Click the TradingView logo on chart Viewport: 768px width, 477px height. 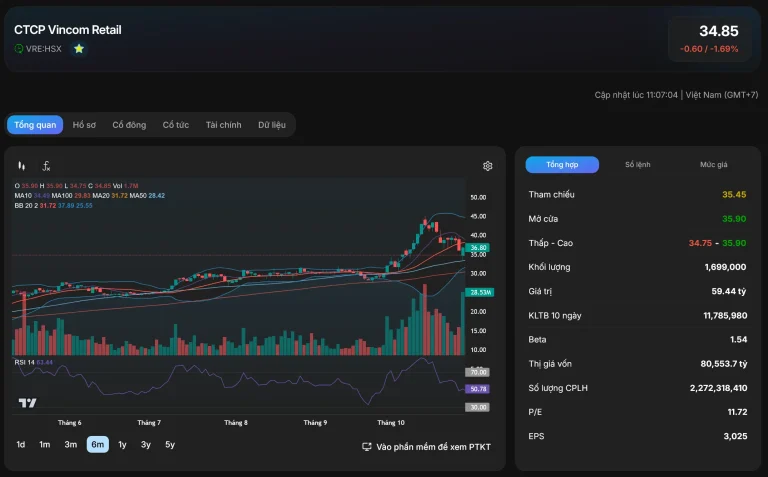(x=27, y=403)
